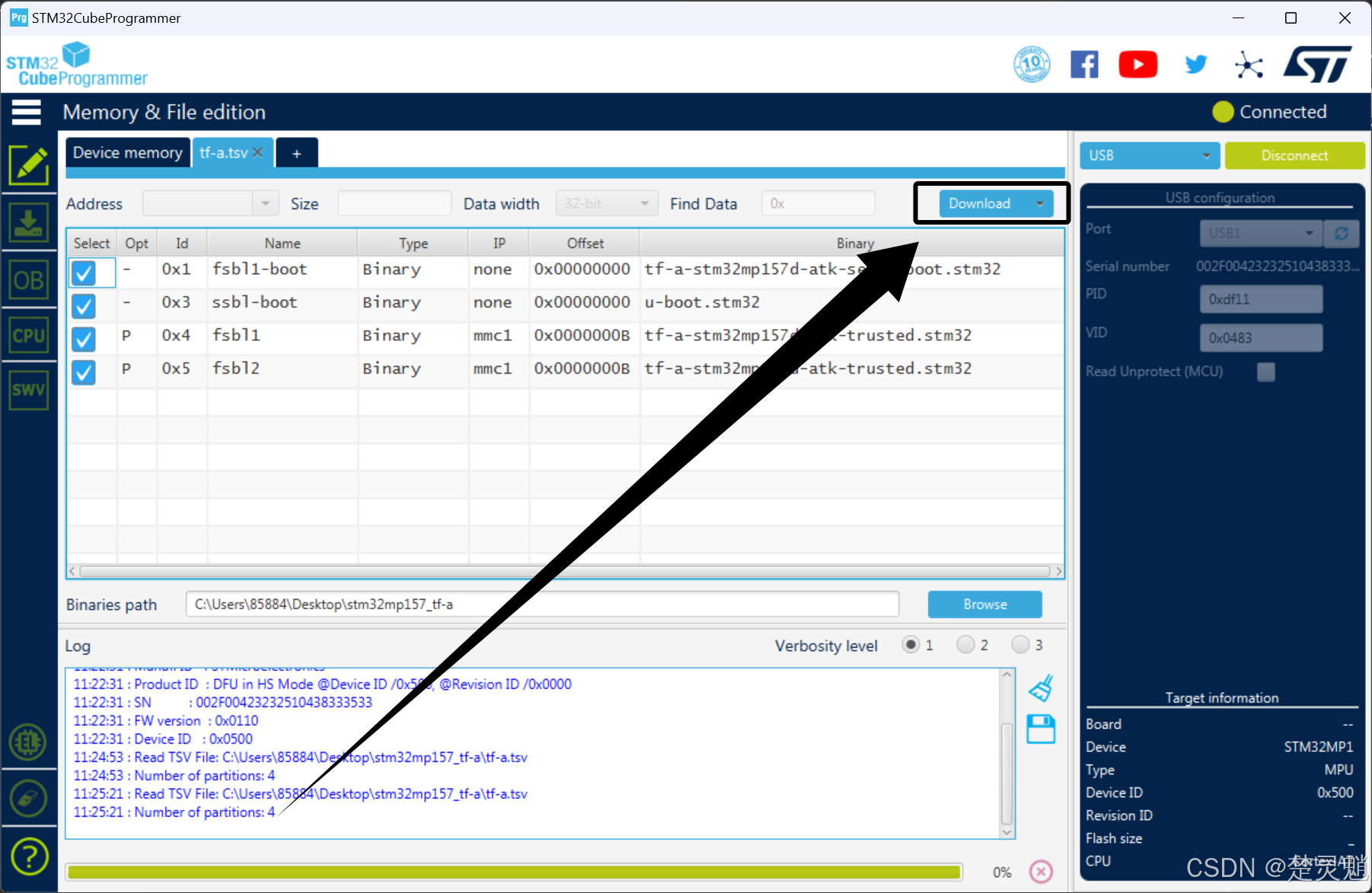Click the 10 years anniversary badge
The image size is (1372, 893).
click(x=1032, y=65)
